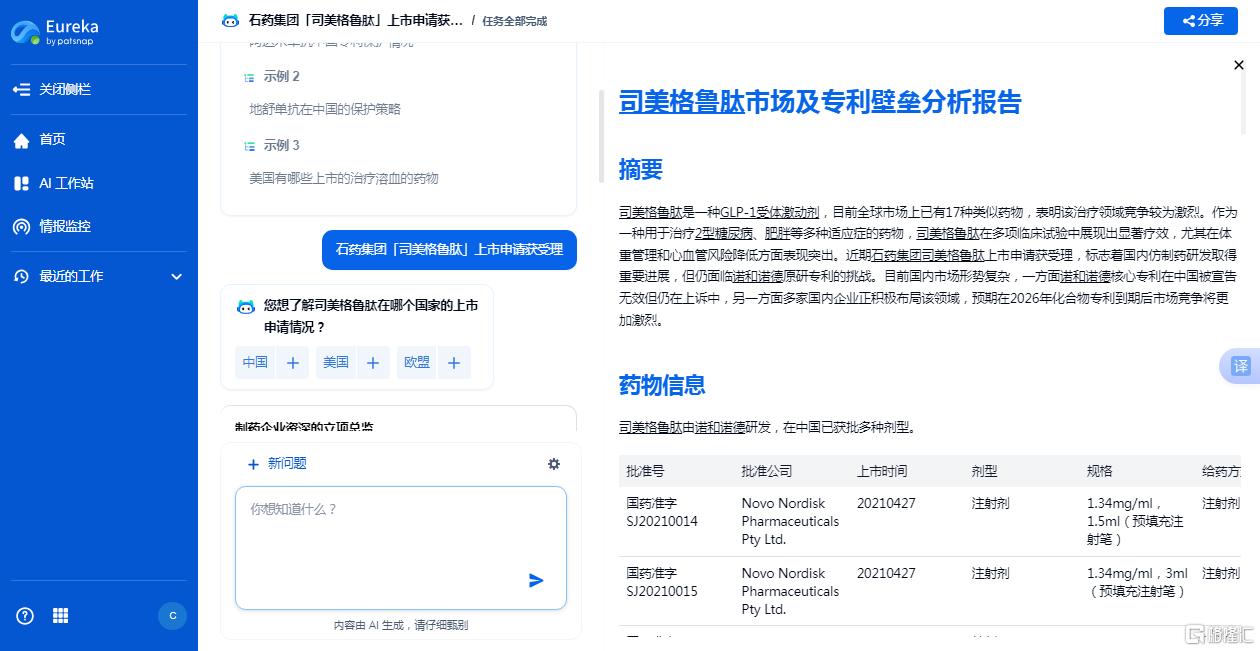Screen dimensions: 1260x651
Task: Select 示例 2 地舒单抗 example question
Action: pyautogui.click(x=325, y=109)
